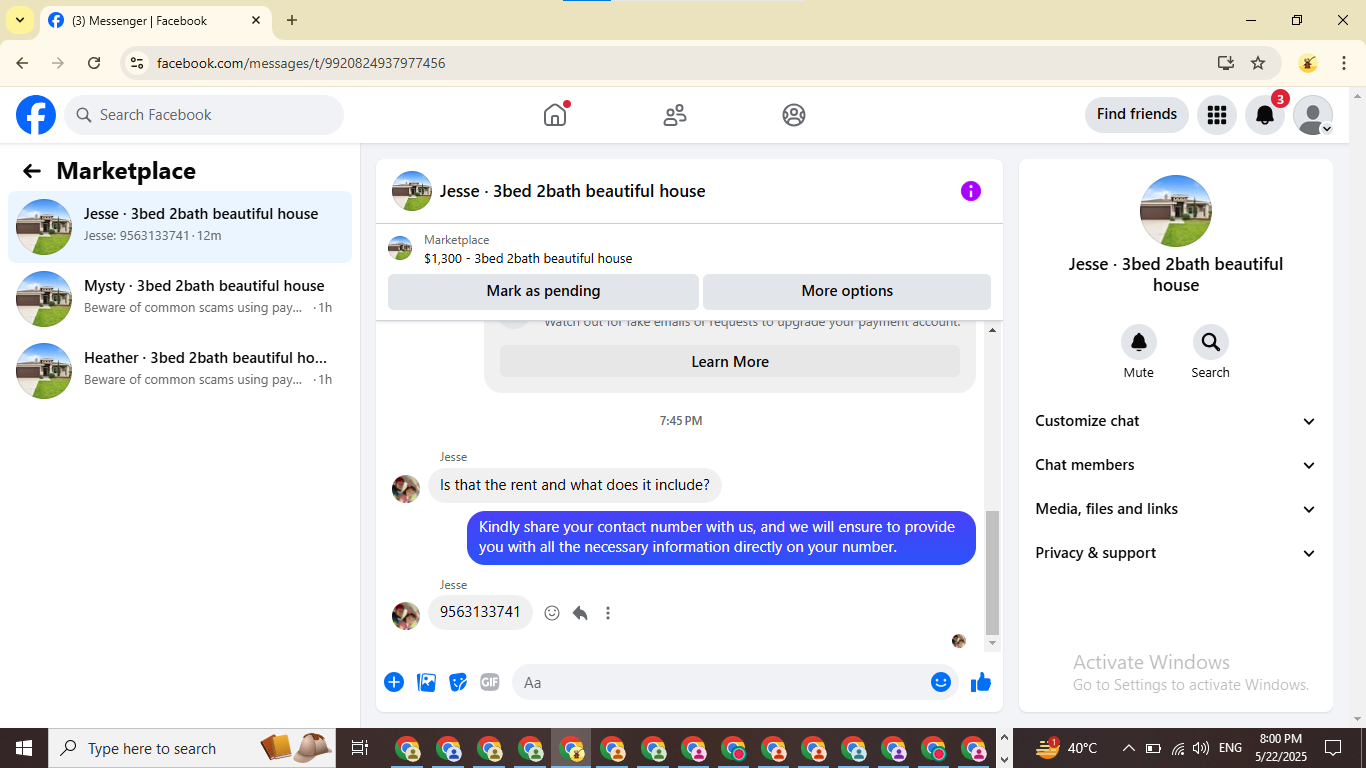Open more options for 9563133741 message
Image resolution: width=1366 pixels, height=768 pixels.
pyautogui.click(x=608, y=613)
